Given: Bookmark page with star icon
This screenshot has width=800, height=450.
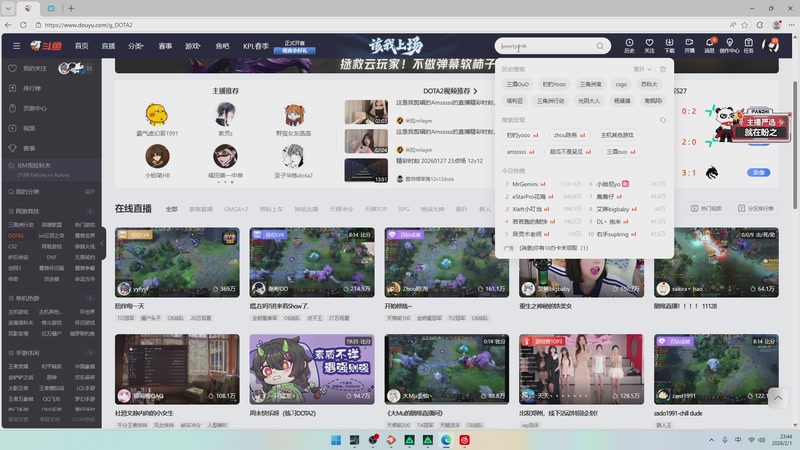Looking at the screenshot, I should [745, 24].
